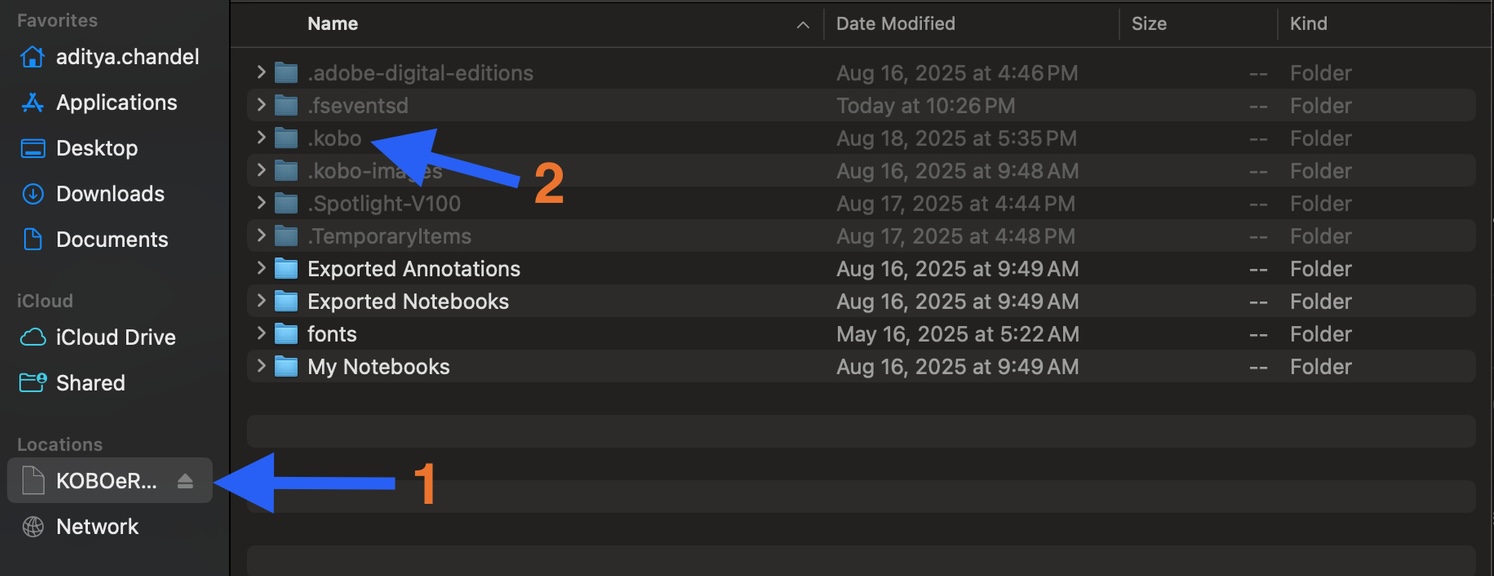Expand the My Notebooks folder

tap(261, 367)
